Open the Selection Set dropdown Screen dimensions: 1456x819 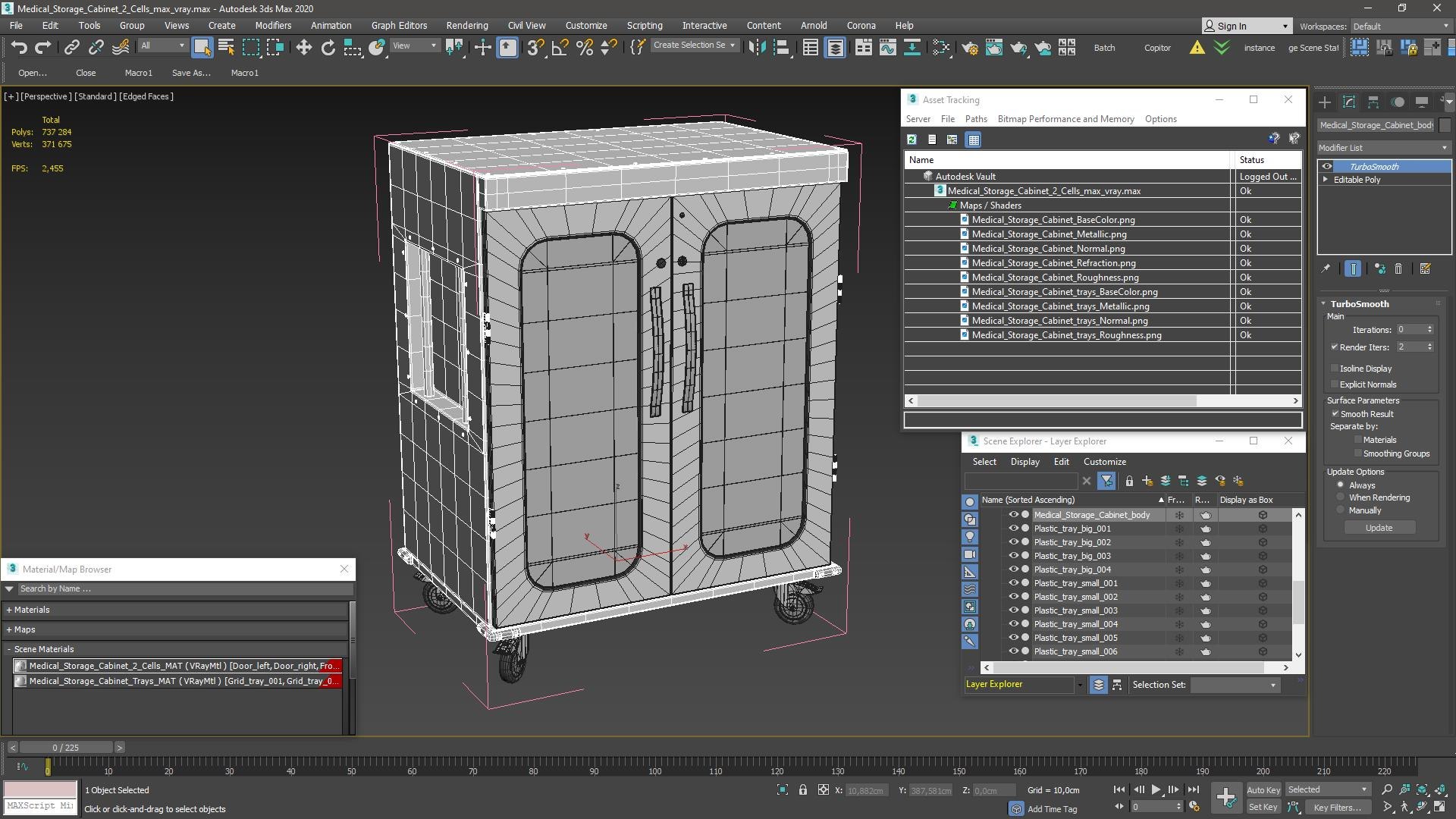click(1235, 685)
